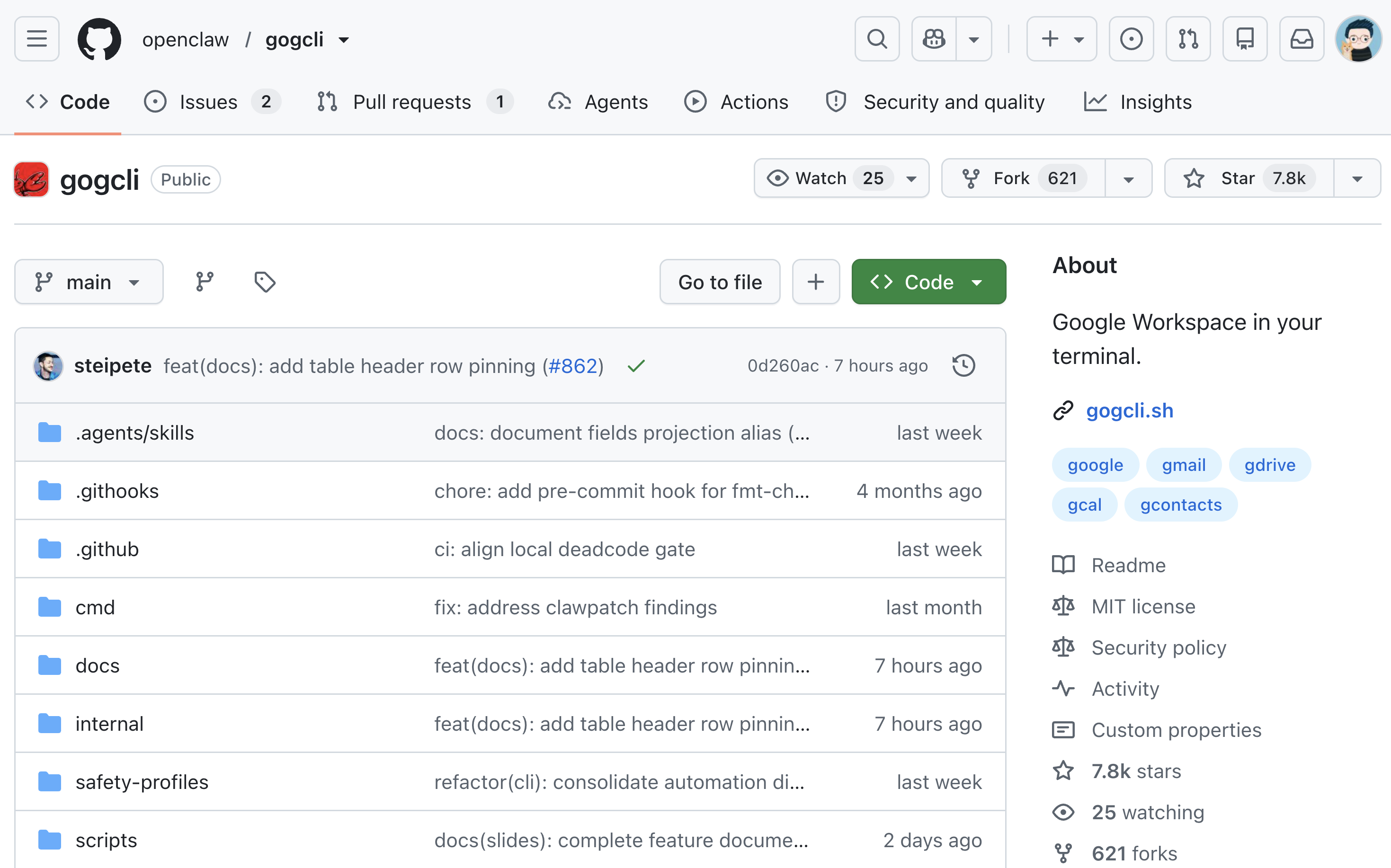Open the search button in header
The height and width of the screenshot is (868, 1391).
click(876, 39)
